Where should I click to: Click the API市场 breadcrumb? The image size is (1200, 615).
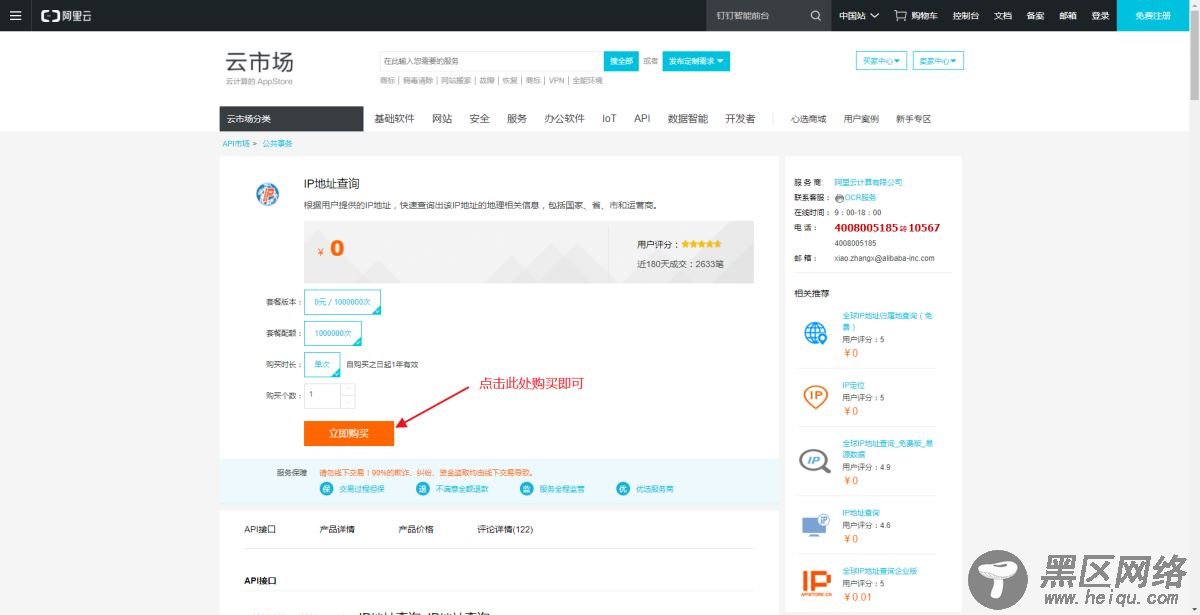[236, 144]
